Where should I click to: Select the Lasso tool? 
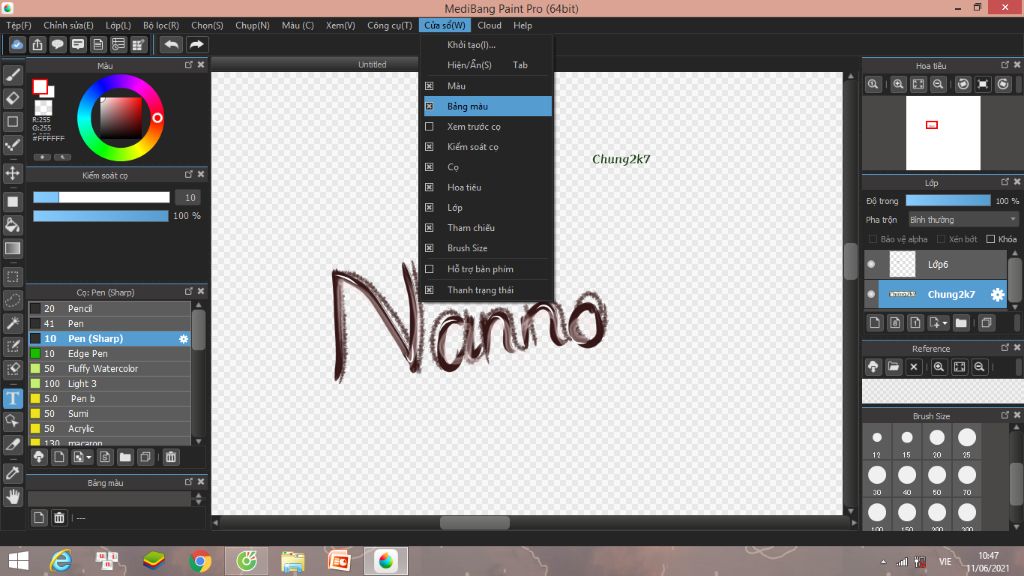coord(12,300)
